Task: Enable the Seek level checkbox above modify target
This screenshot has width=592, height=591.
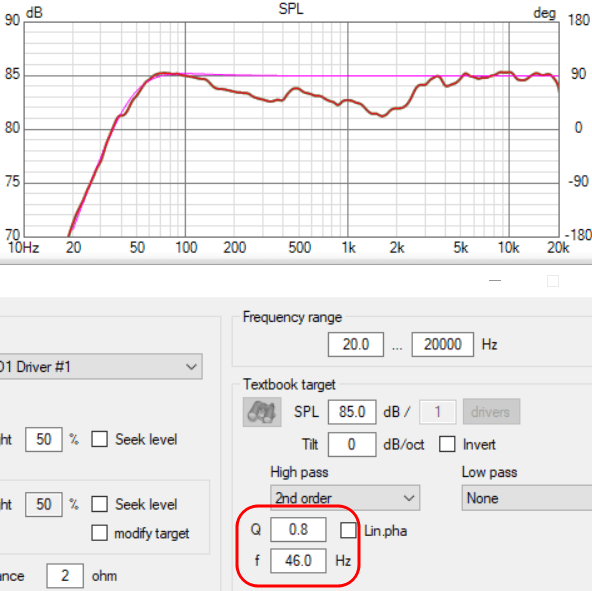Action: 99,505
